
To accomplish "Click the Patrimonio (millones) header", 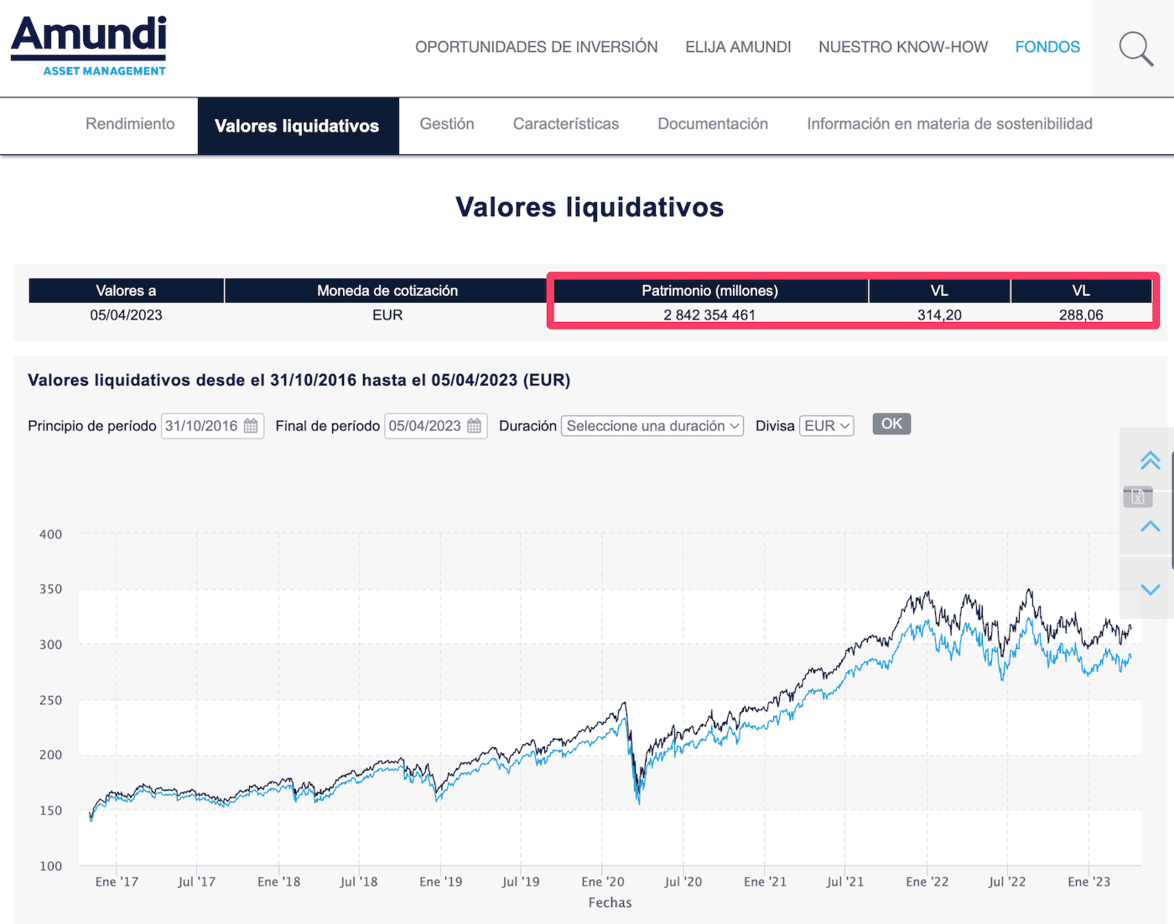I will pos(709,291).
